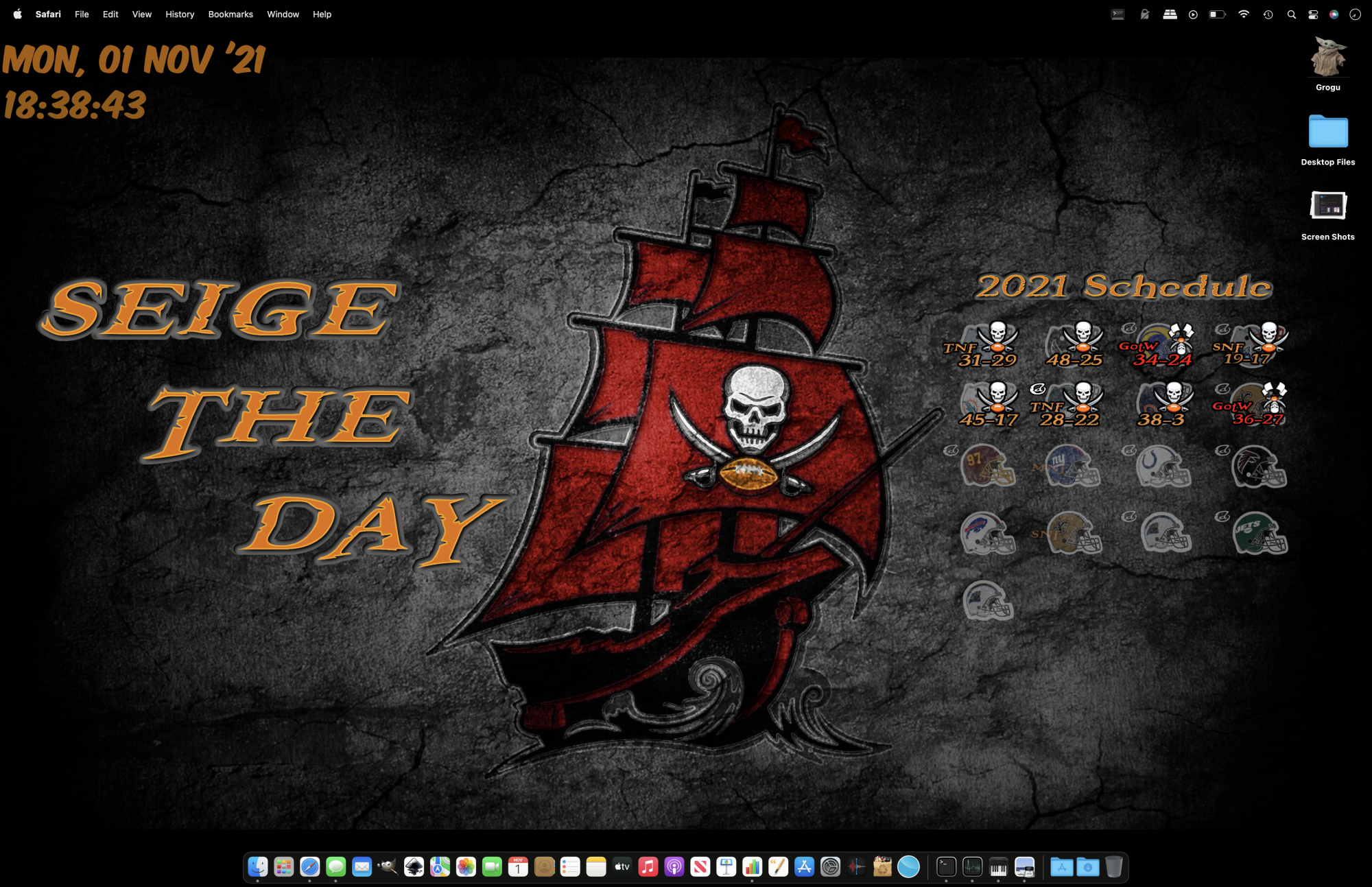Click the terminal icon in menu bar
Image resolution: width=1372 pixels, height=887 pixels.
point(1117,14)
